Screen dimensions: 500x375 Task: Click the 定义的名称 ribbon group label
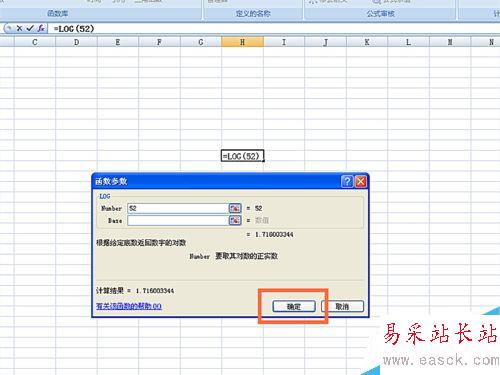pyautogui.click(x=253, y=14)
